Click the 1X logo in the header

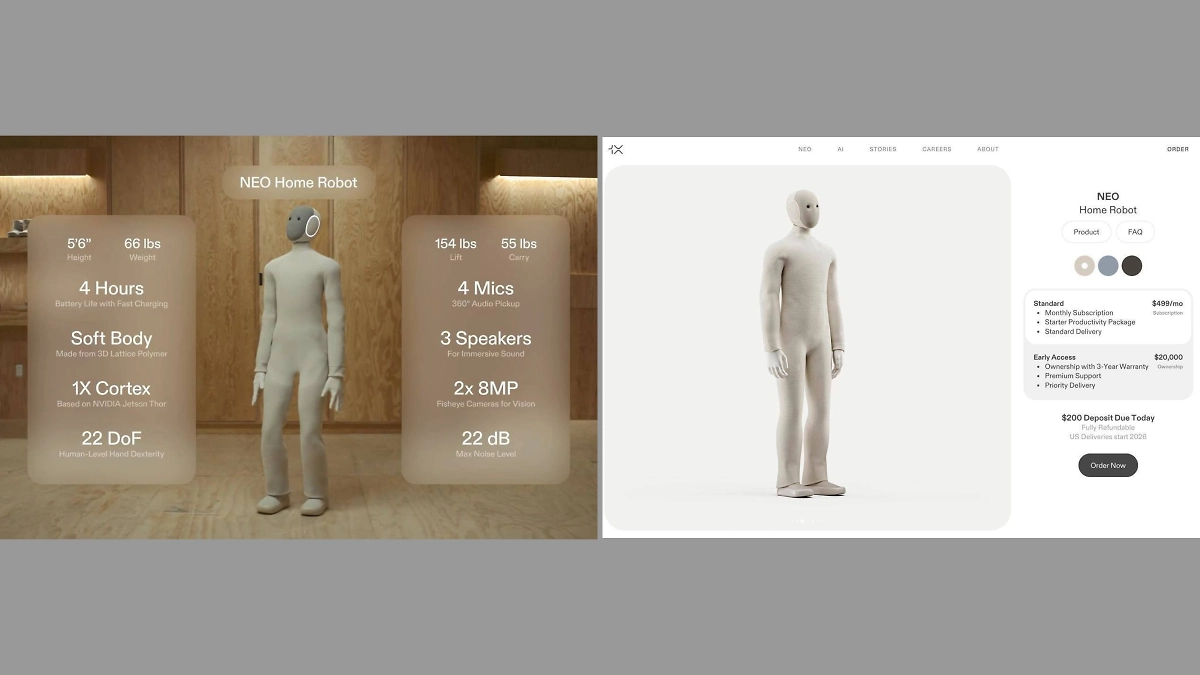click(x=616, y=149)
